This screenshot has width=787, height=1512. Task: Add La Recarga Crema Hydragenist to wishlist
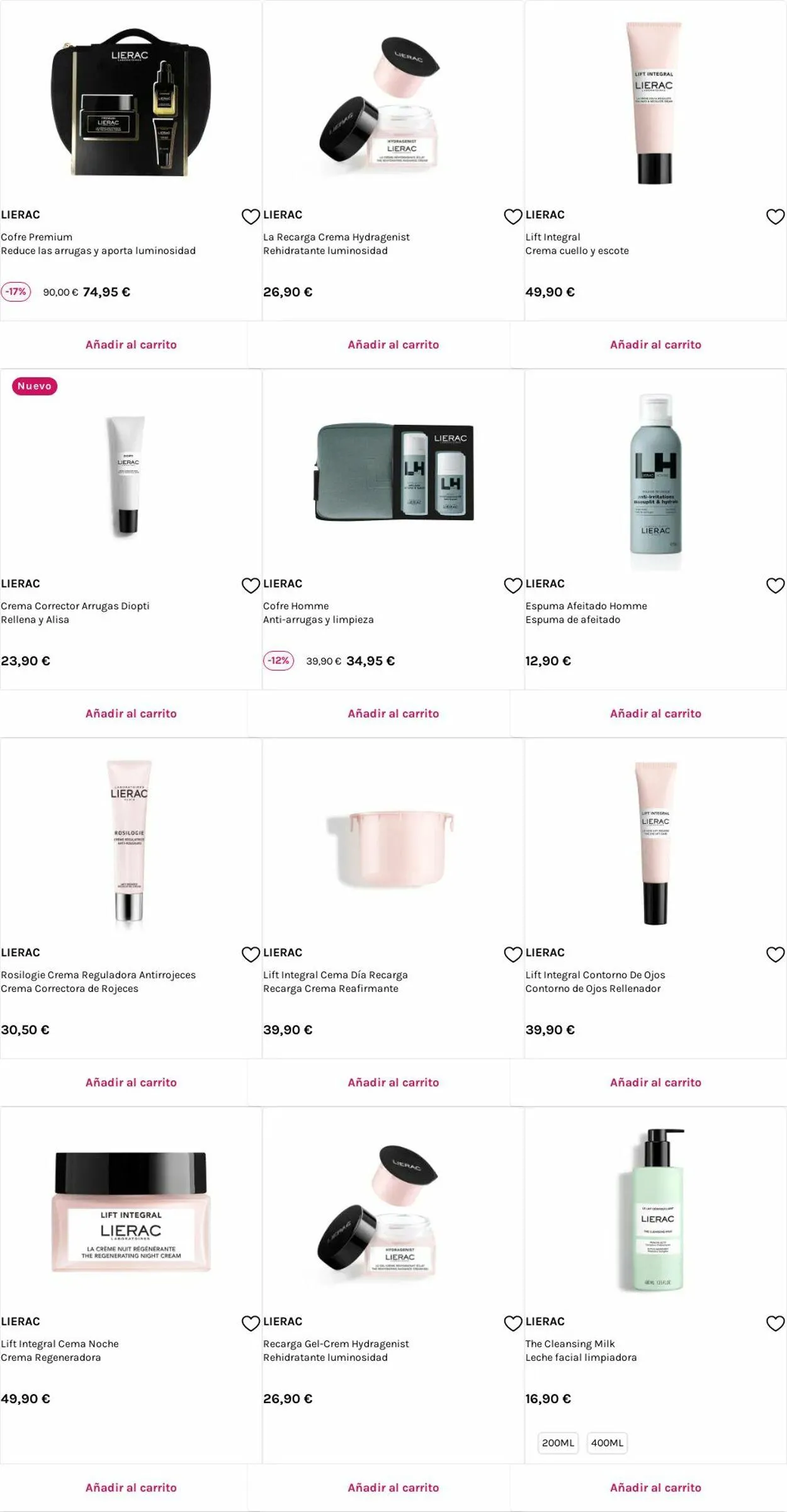[x=513, y=217]
